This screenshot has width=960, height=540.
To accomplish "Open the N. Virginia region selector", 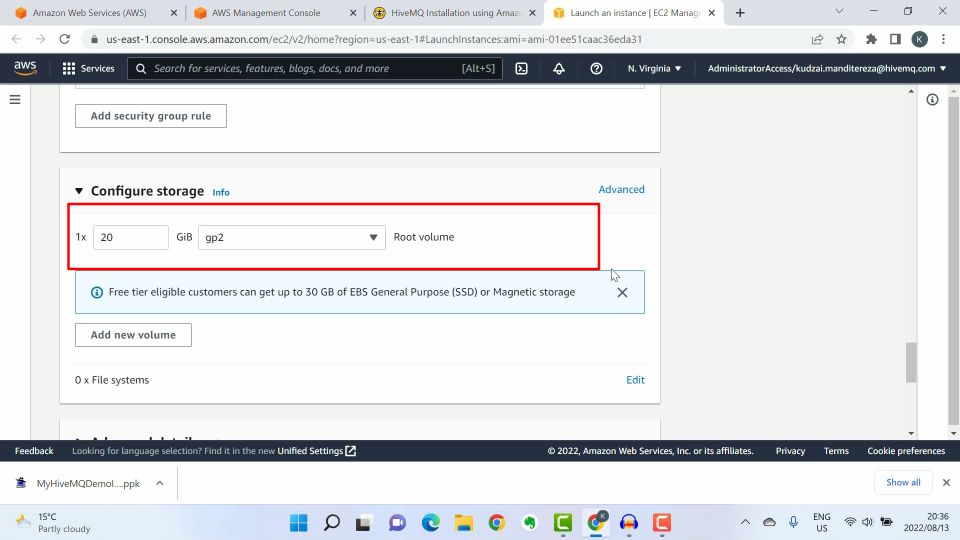I will pos(654,69).
